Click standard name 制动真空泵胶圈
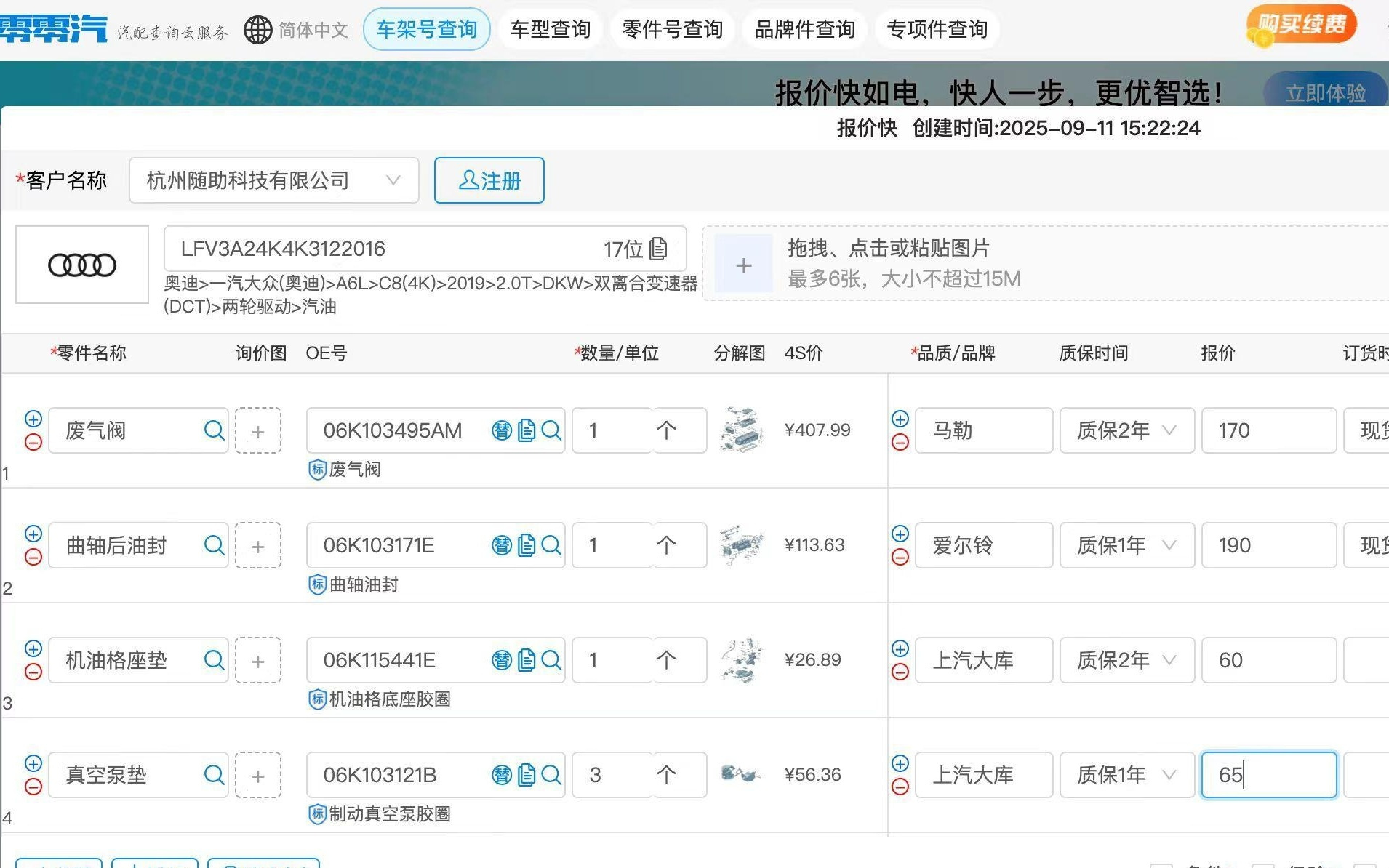Screen dimensions: 1389x868 390,814
